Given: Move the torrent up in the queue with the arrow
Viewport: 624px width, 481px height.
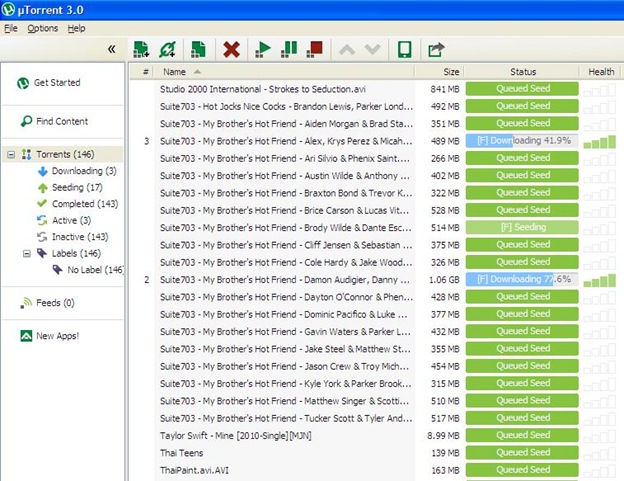Looking at the screenshot, I should (347, 49).
